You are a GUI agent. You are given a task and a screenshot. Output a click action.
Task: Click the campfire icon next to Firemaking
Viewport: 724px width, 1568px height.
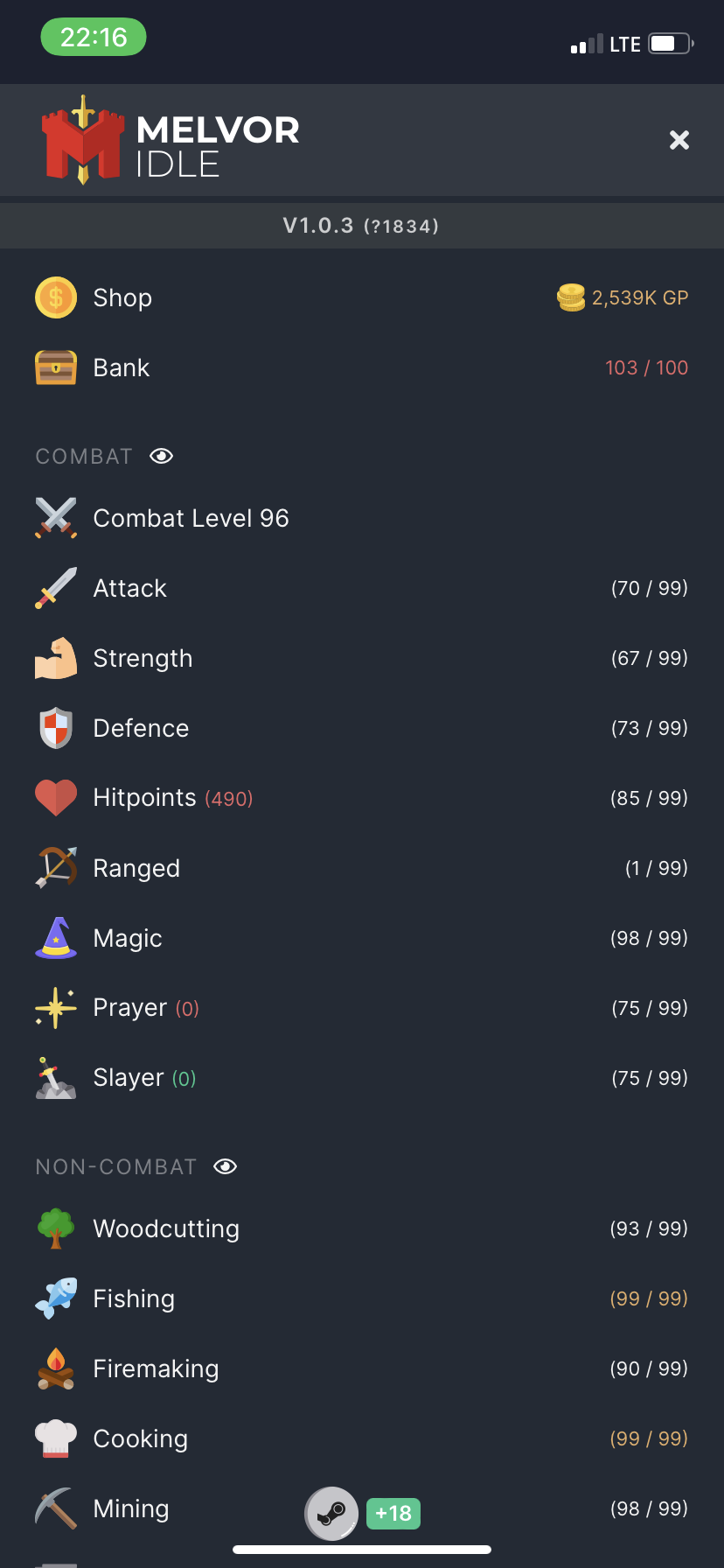[55, 1368]
